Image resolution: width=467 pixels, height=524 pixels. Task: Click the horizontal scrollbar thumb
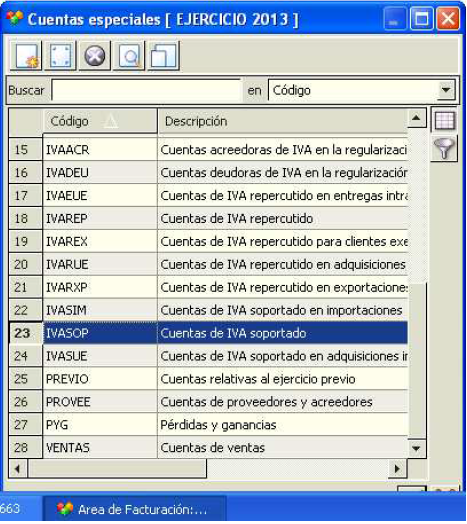pyautogui.click(x=117, y=469)
